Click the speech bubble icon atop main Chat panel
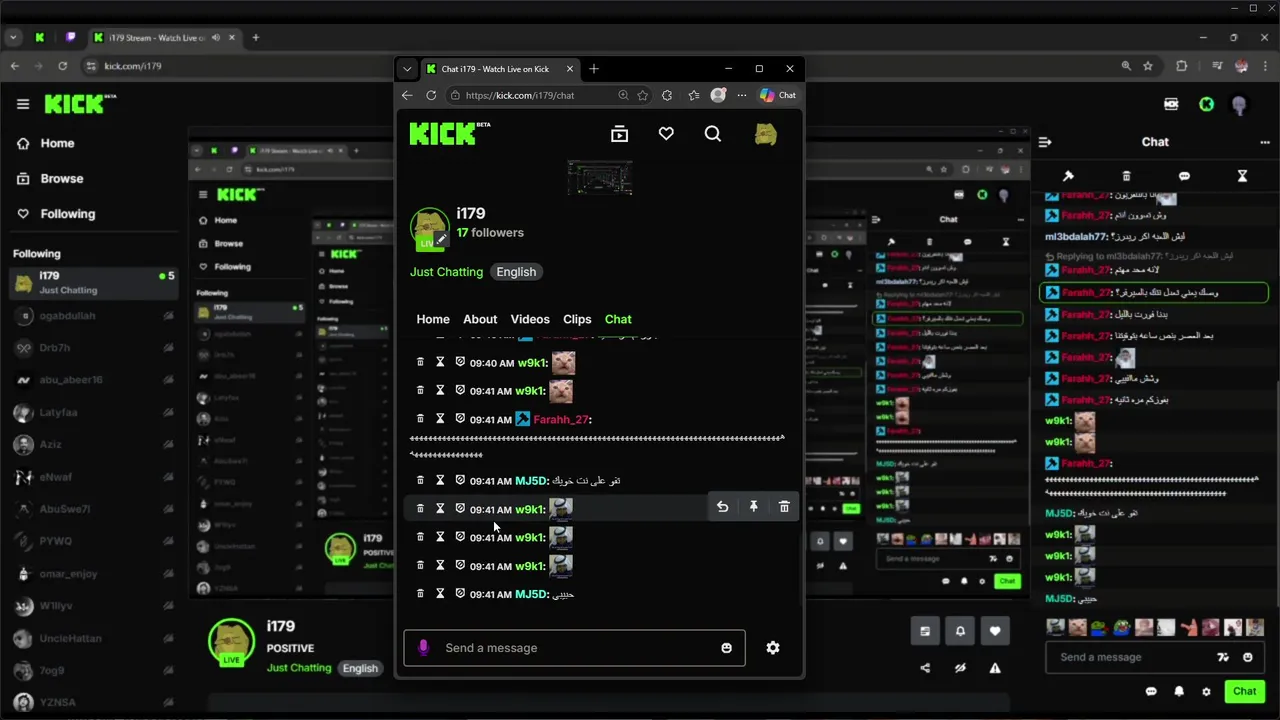Image resolution: width=1280 pixels, height=720 pixels. (1184, 176)
